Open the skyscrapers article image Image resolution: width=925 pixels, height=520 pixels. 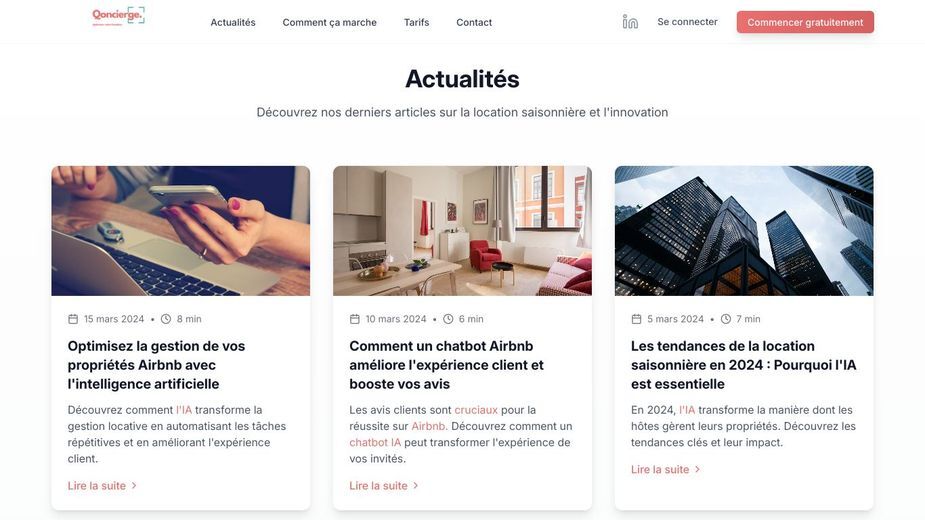(x=744, y=231)
